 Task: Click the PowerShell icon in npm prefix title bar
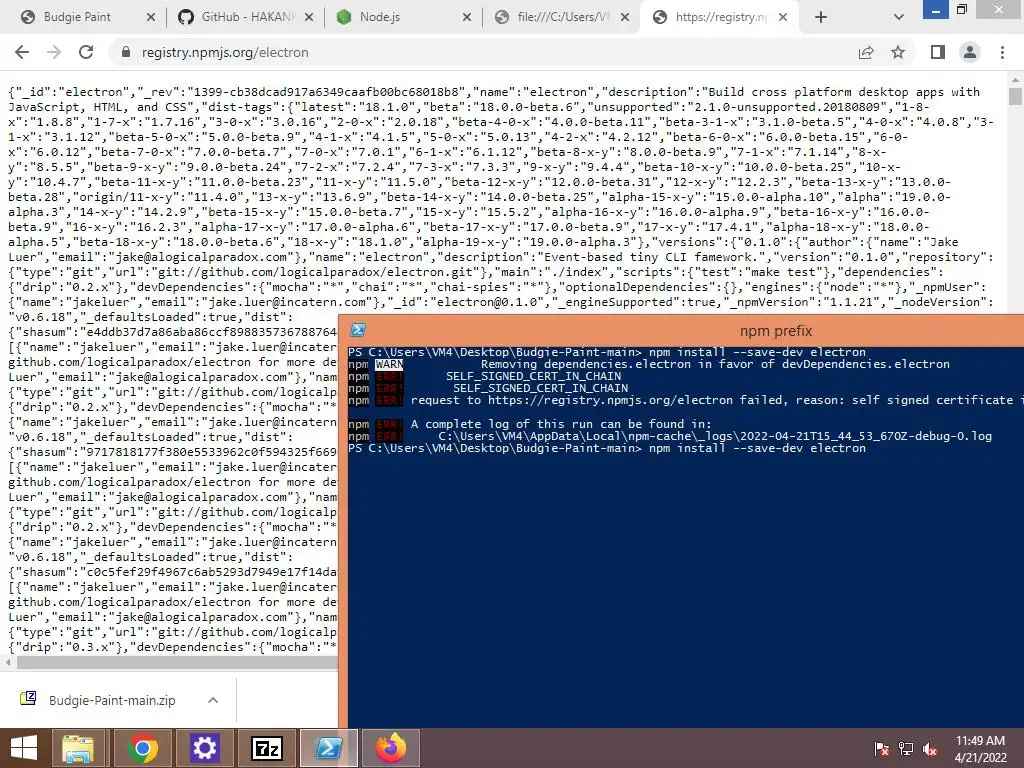pyautogui.click(x=358, y=330)
